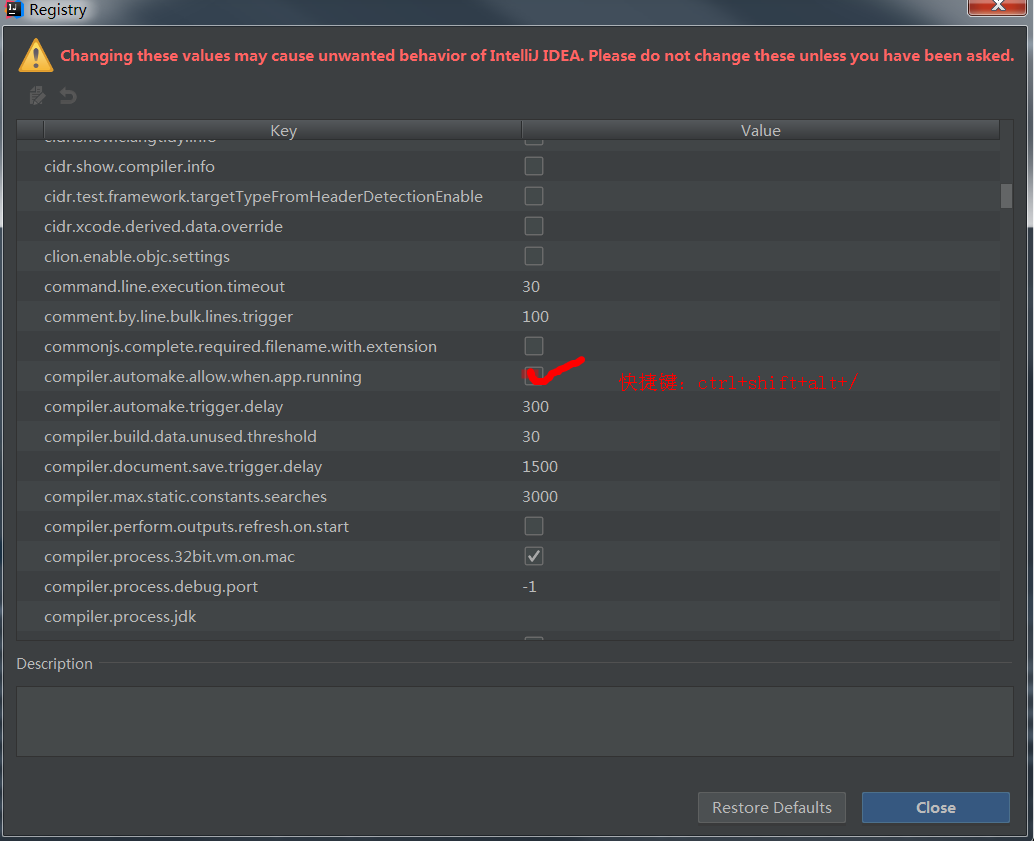Toggle cidr.test.framework.targetTypeFromHeaderDetectionEnable checkbox
Image resolution: width=1034 pixels, height=841 pixels.
coord(533,196)
